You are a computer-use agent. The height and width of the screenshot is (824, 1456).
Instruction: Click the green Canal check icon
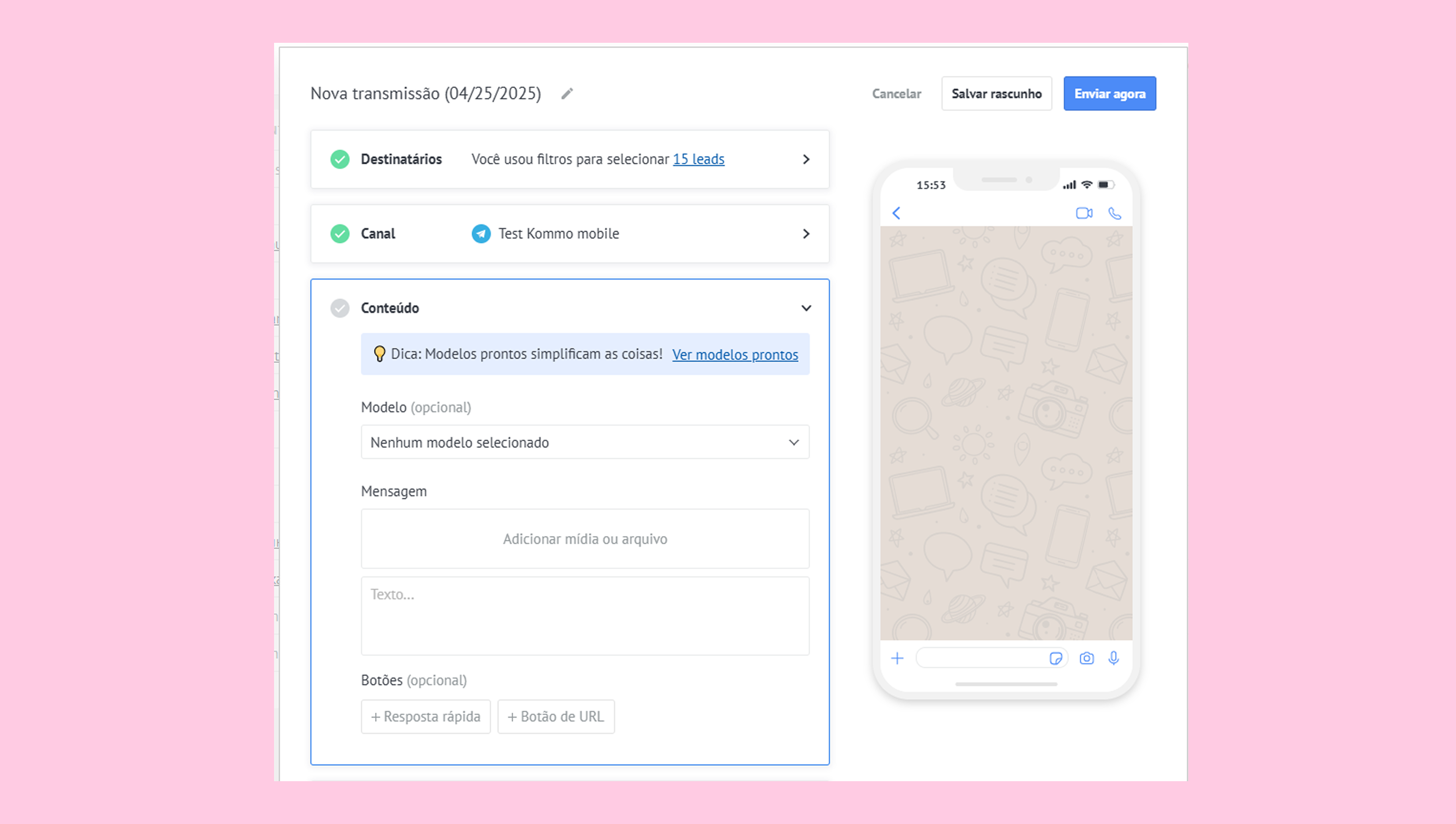340,234
